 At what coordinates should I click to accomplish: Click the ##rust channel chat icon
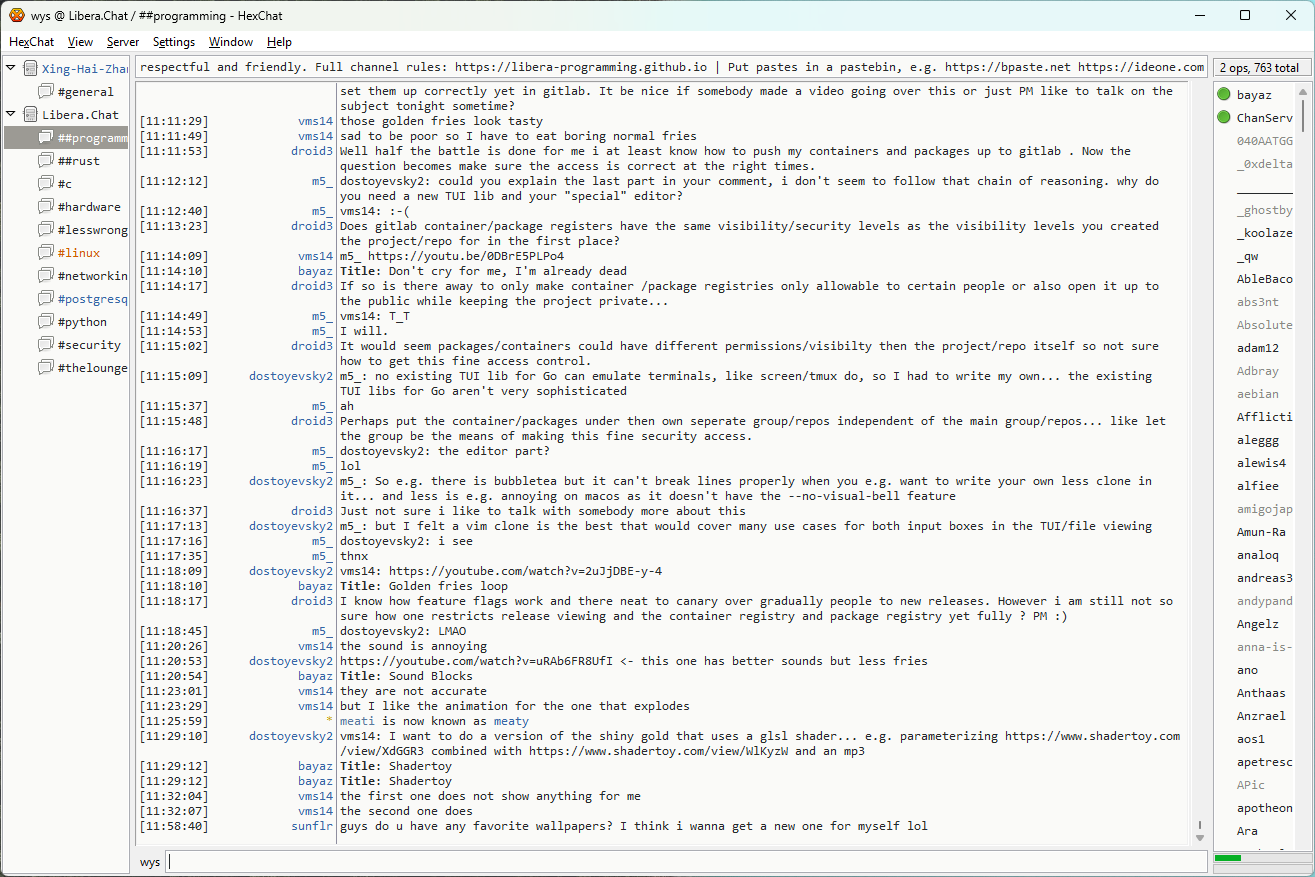(x=46, y=161)
